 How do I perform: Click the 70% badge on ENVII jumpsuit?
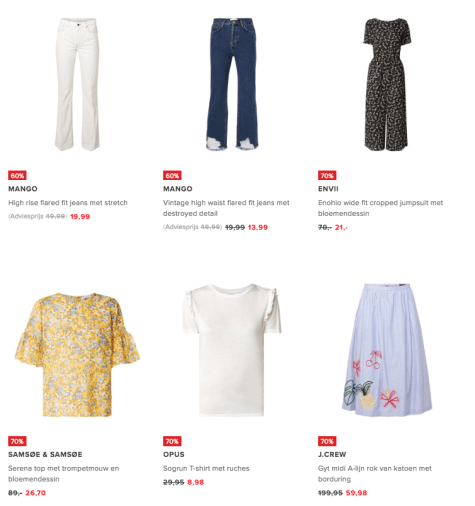point(327,175)
